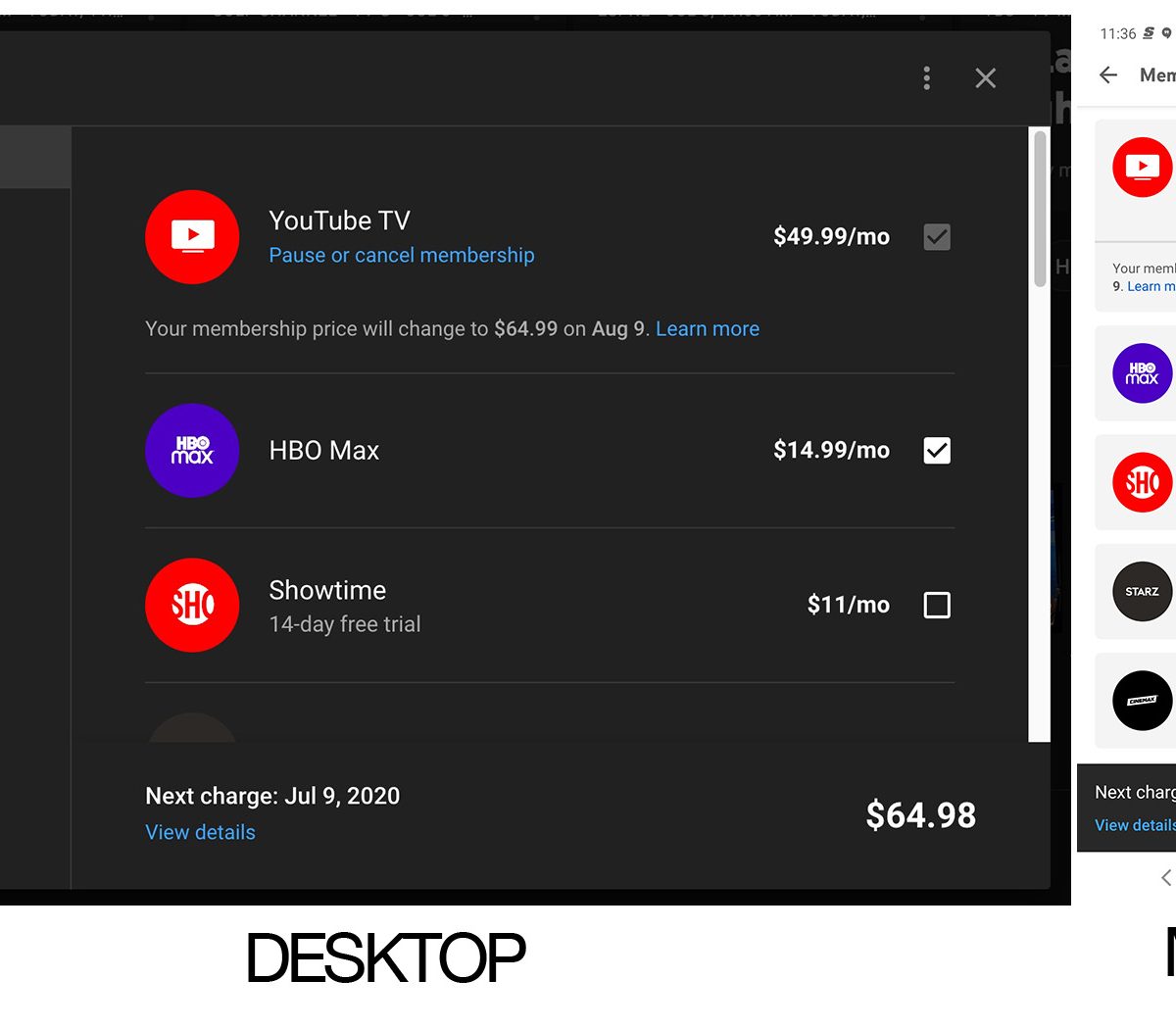Check the Showtime add-on checkbox
This screenshot has height=1029, width=1176.
[x=937, y=605]
